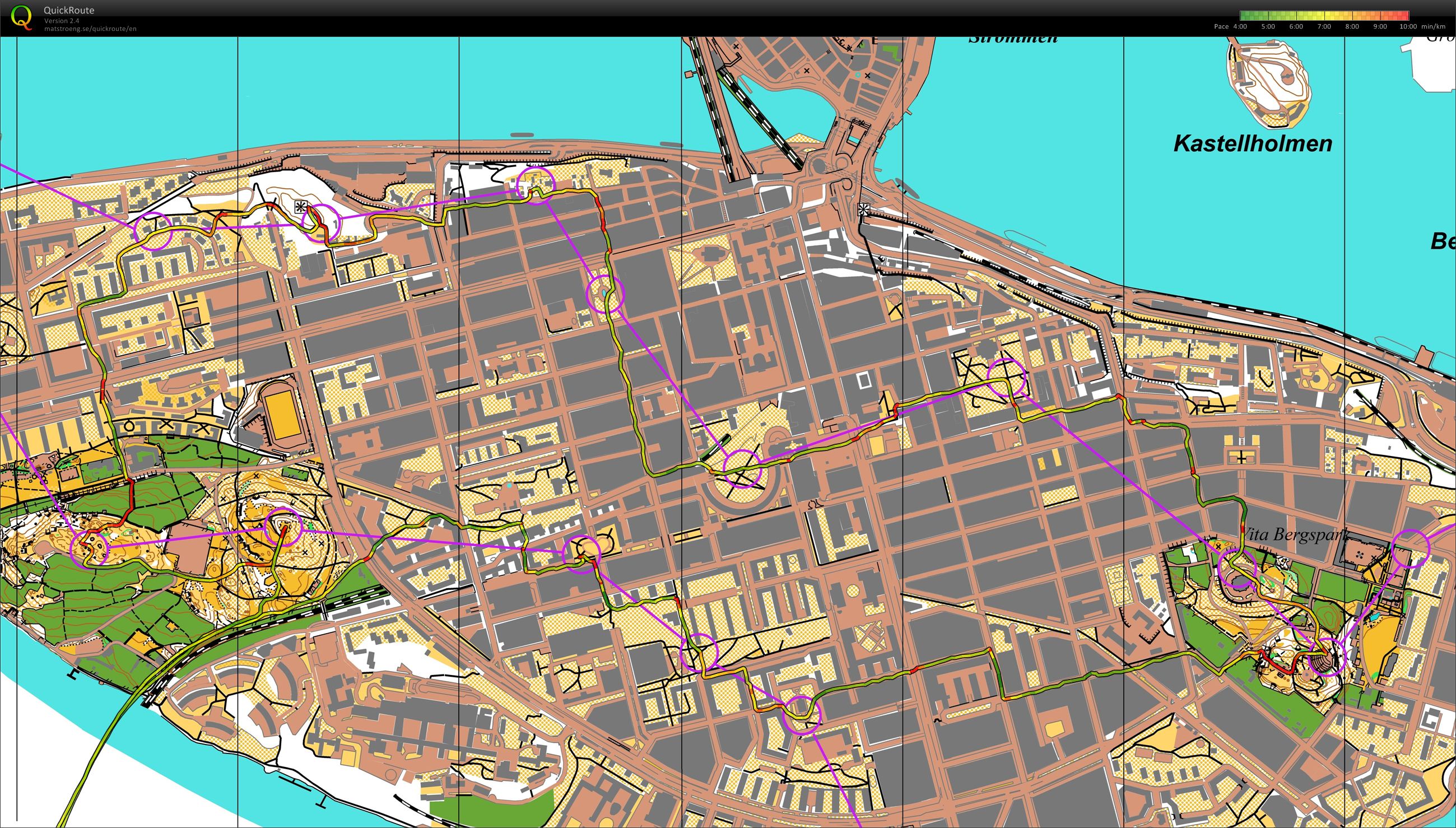The image size is (1456, 828).
Task: Open the matstroeng.se/quickroute/en link
Action: pyautogui.click(x=90, y=29)
